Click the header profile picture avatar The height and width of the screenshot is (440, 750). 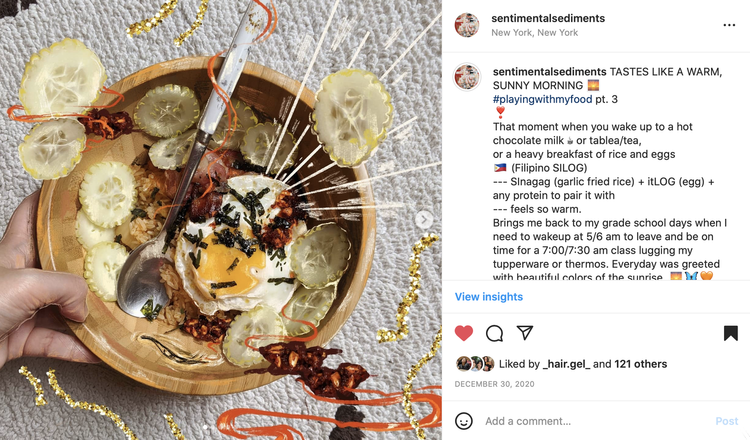click(x=467, y=25)
